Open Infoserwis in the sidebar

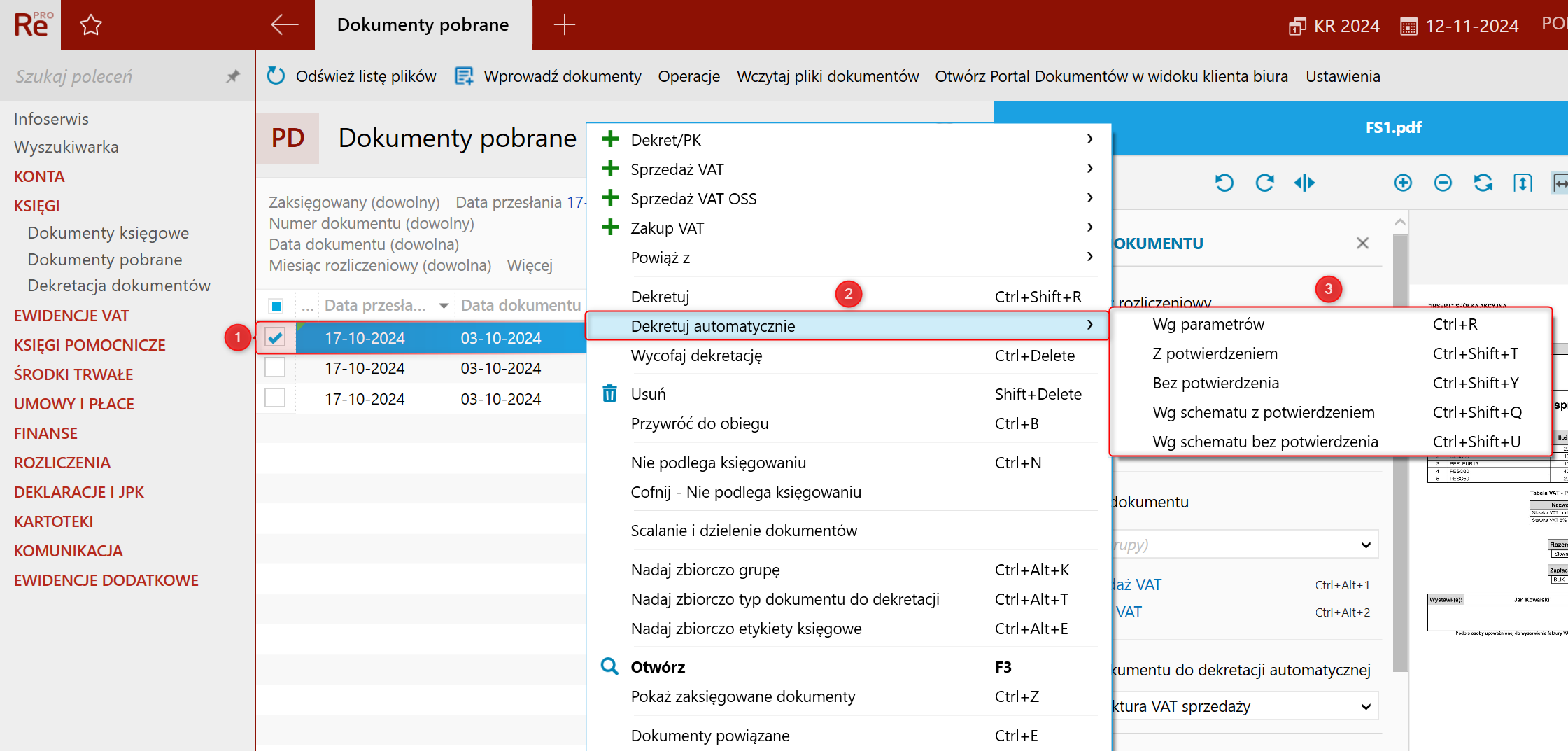point(51,119)
